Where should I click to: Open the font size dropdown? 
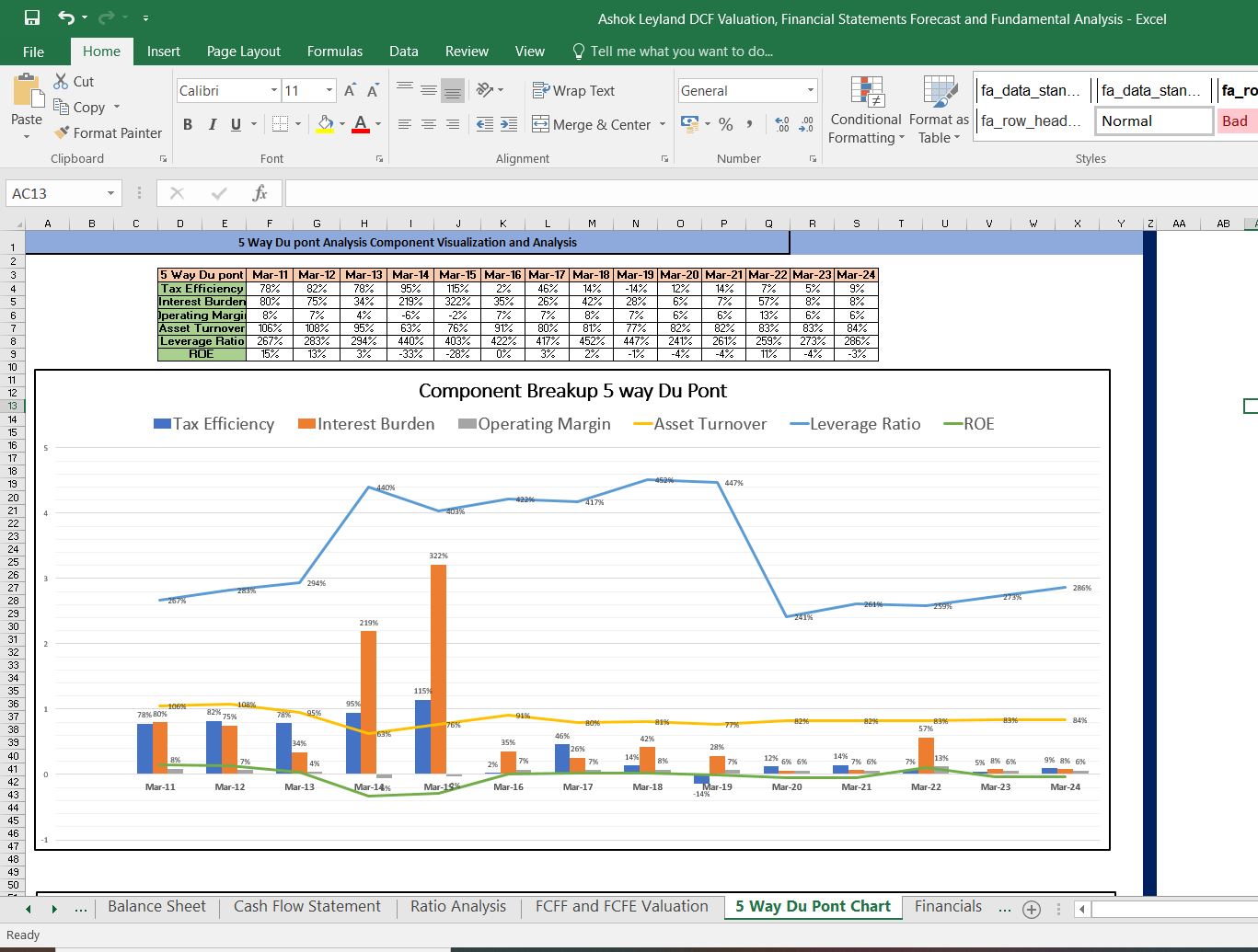click(x=329, y=90)
